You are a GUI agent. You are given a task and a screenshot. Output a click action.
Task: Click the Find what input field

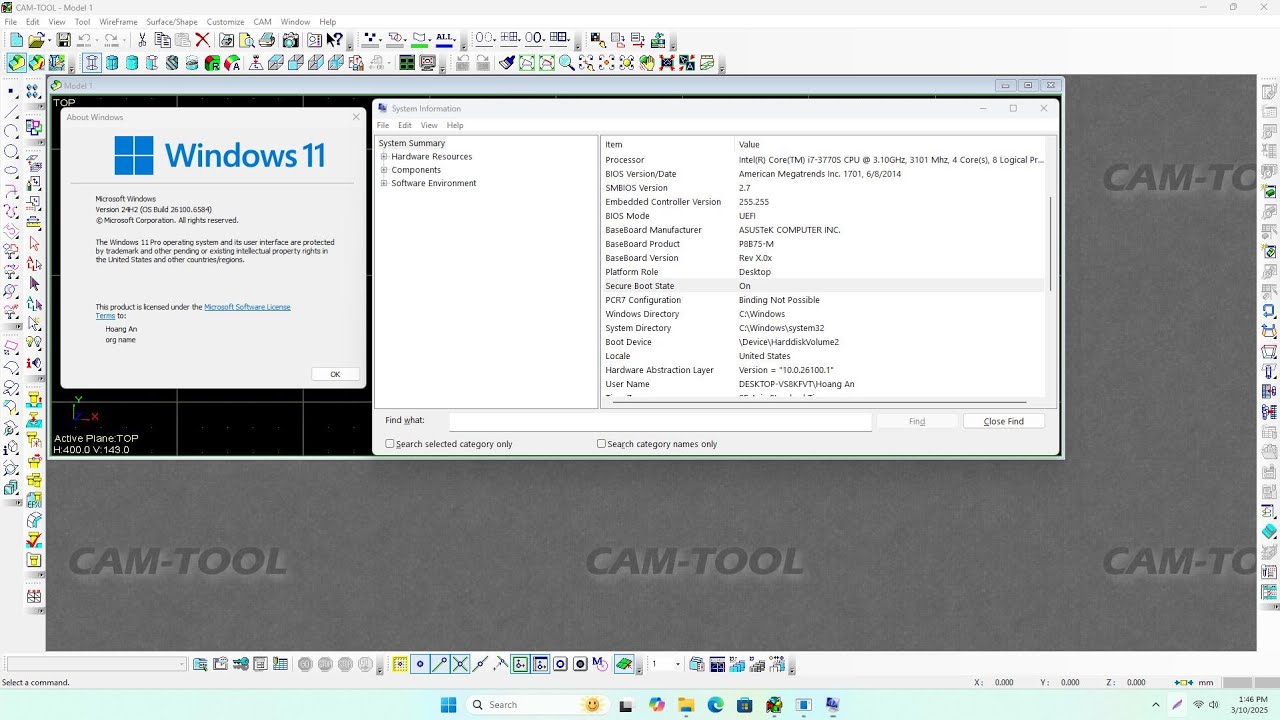pos(660,421)
